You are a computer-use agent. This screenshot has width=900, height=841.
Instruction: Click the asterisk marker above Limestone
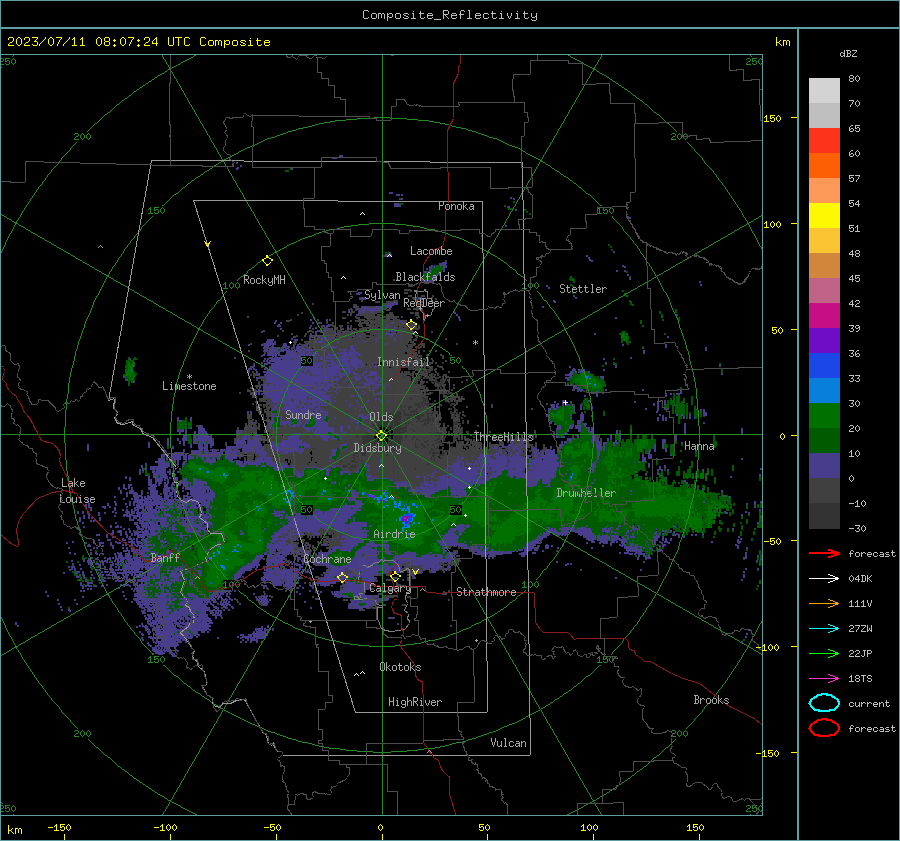189,377
